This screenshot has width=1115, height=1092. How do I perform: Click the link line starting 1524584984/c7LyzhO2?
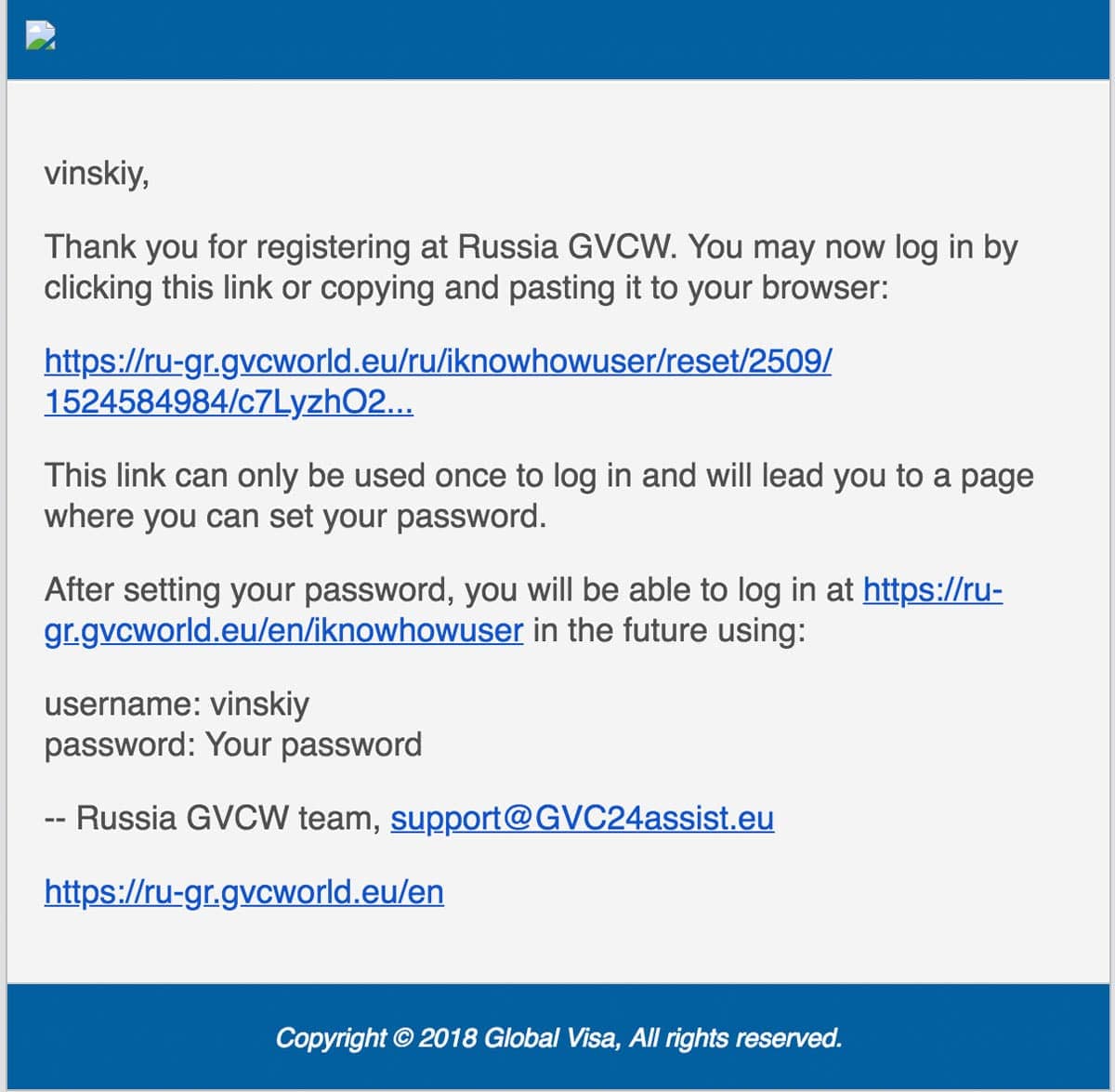[x=229, y=401]
